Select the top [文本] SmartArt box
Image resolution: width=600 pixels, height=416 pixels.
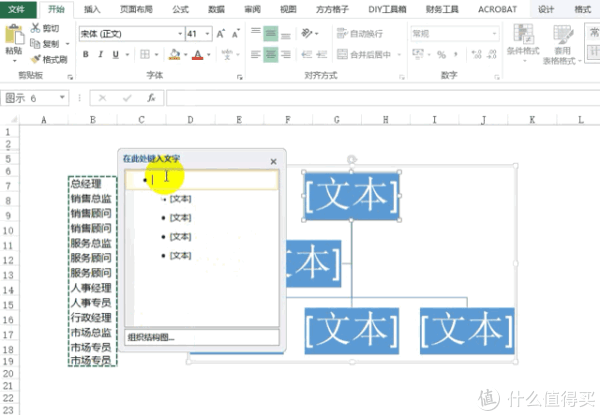coord(352,196)
